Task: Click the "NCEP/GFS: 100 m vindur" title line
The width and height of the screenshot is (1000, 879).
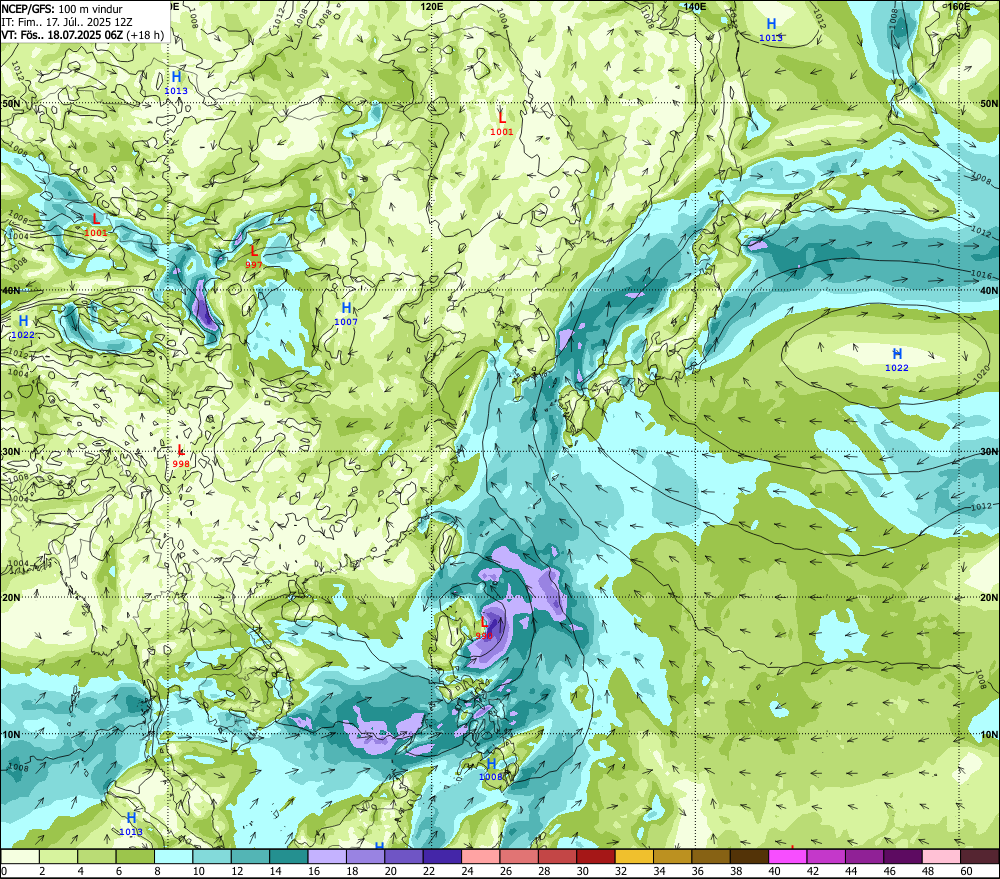Action: pyautogui.click(x=62, y=9)
